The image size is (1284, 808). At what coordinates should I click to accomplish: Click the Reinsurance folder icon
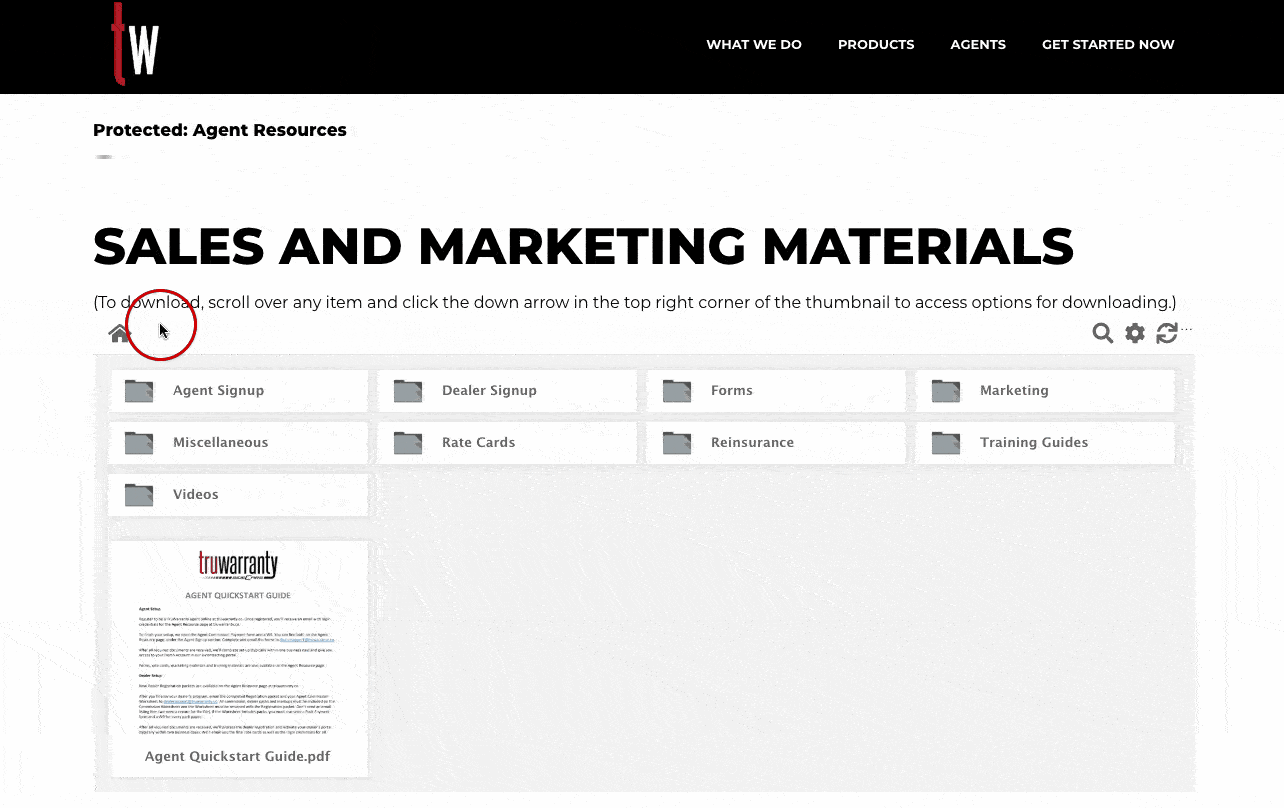[677, 443]
